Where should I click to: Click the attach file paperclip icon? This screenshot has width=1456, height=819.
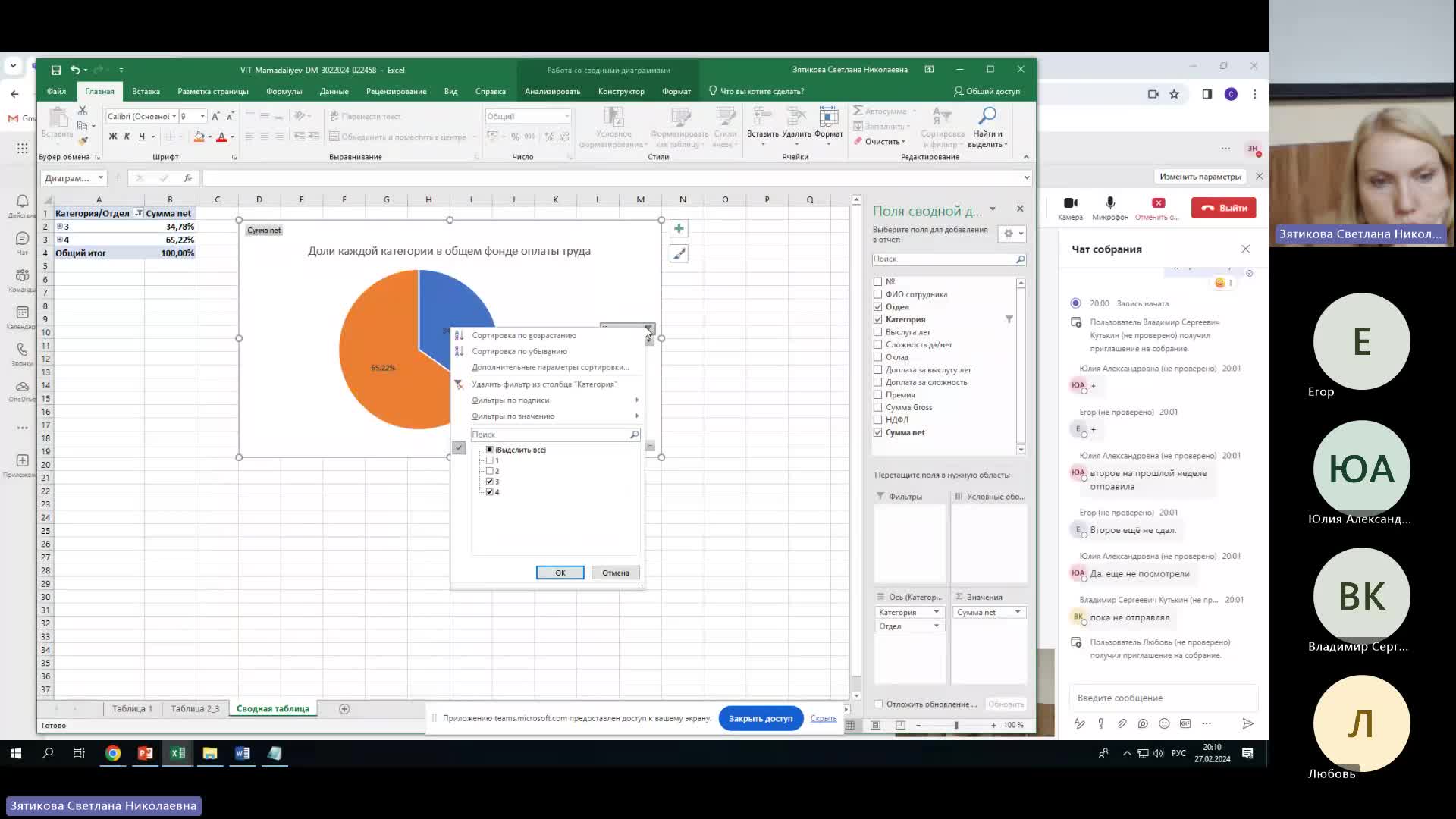click(x=1122, y=723)
